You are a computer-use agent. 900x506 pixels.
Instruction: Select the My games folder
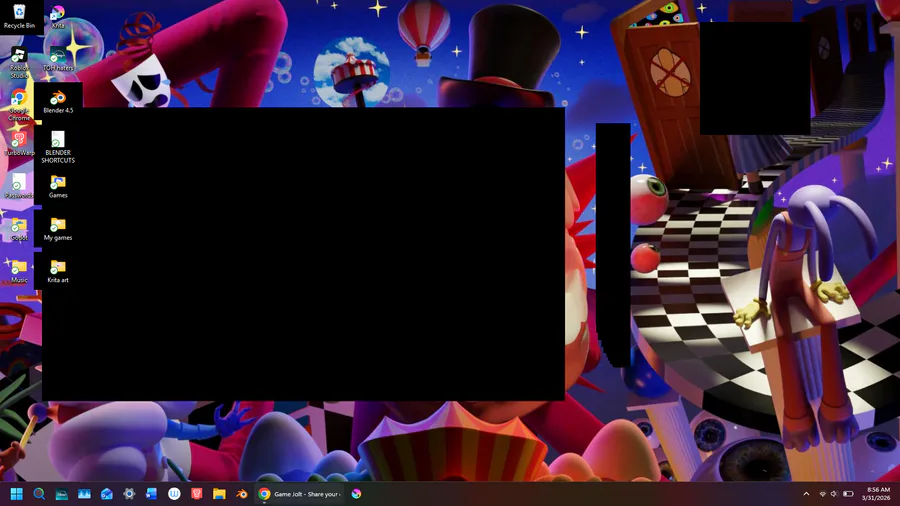[58, 229]
